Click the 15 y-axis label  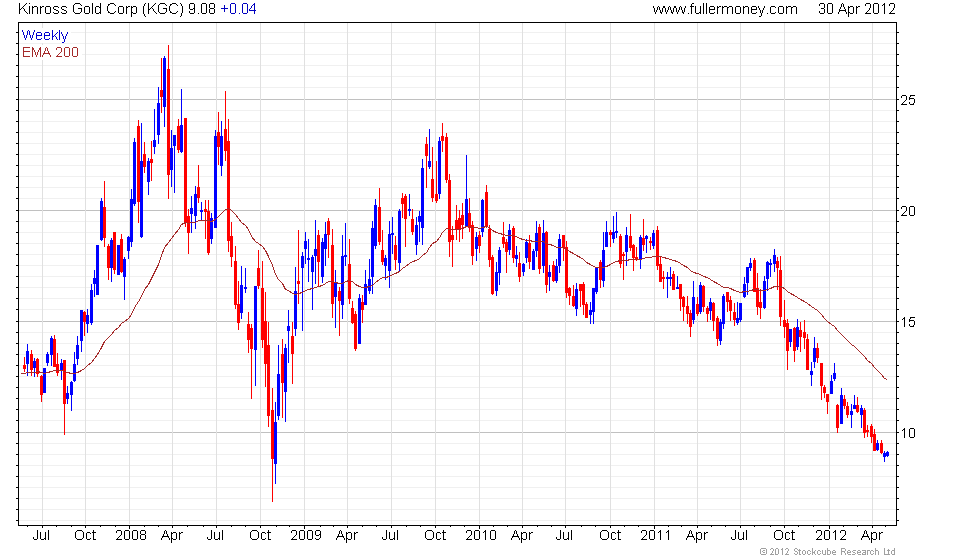908,322
